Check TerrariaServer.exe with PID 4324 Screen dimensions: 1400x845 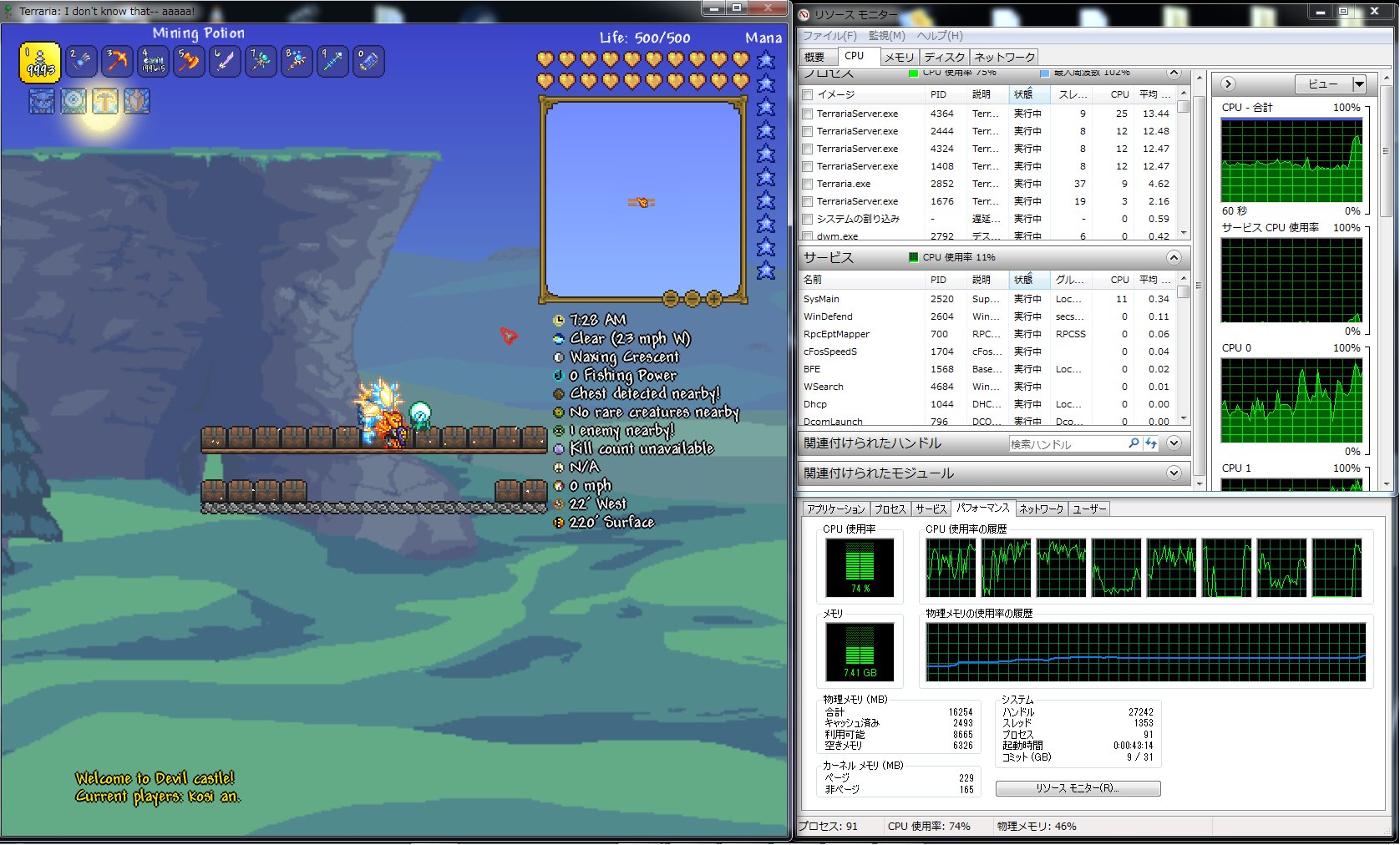click(808, 149)
